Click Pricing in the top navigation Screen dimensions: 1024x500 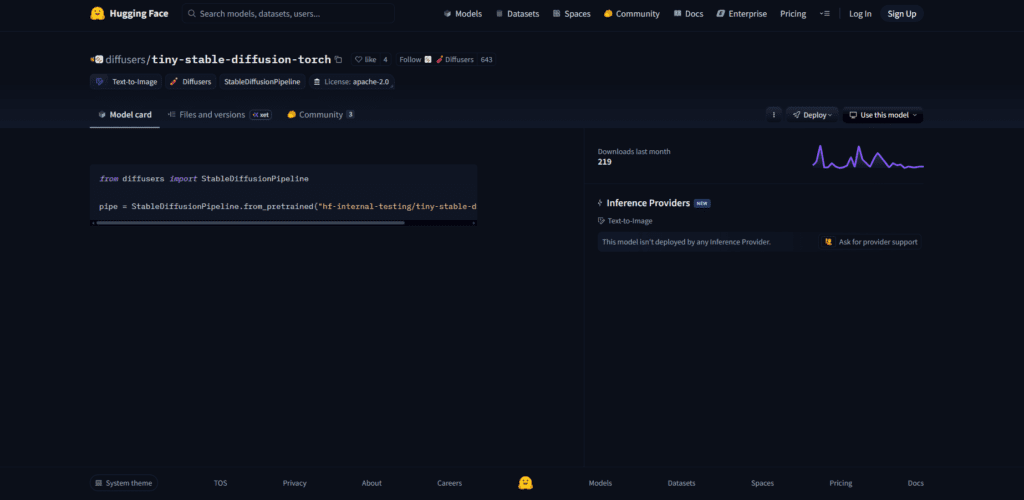tap(793, 14)
